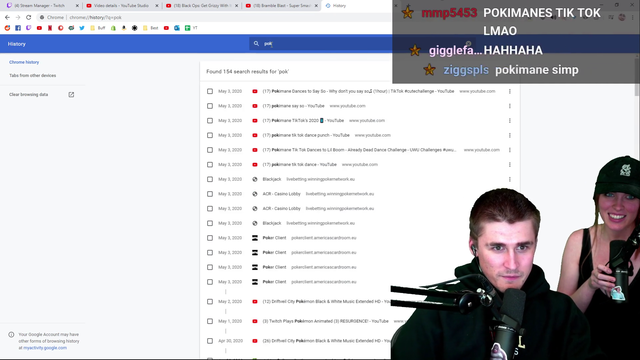
Task: Open external link icon beside Clear browsing data
Action: pos(71,95)
